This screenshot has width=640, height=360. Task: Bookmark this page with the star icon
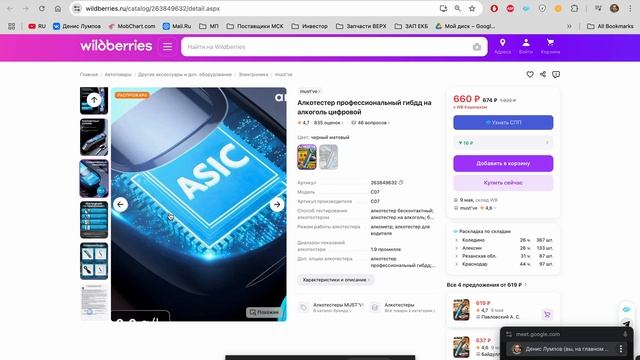tap(472, 9)
